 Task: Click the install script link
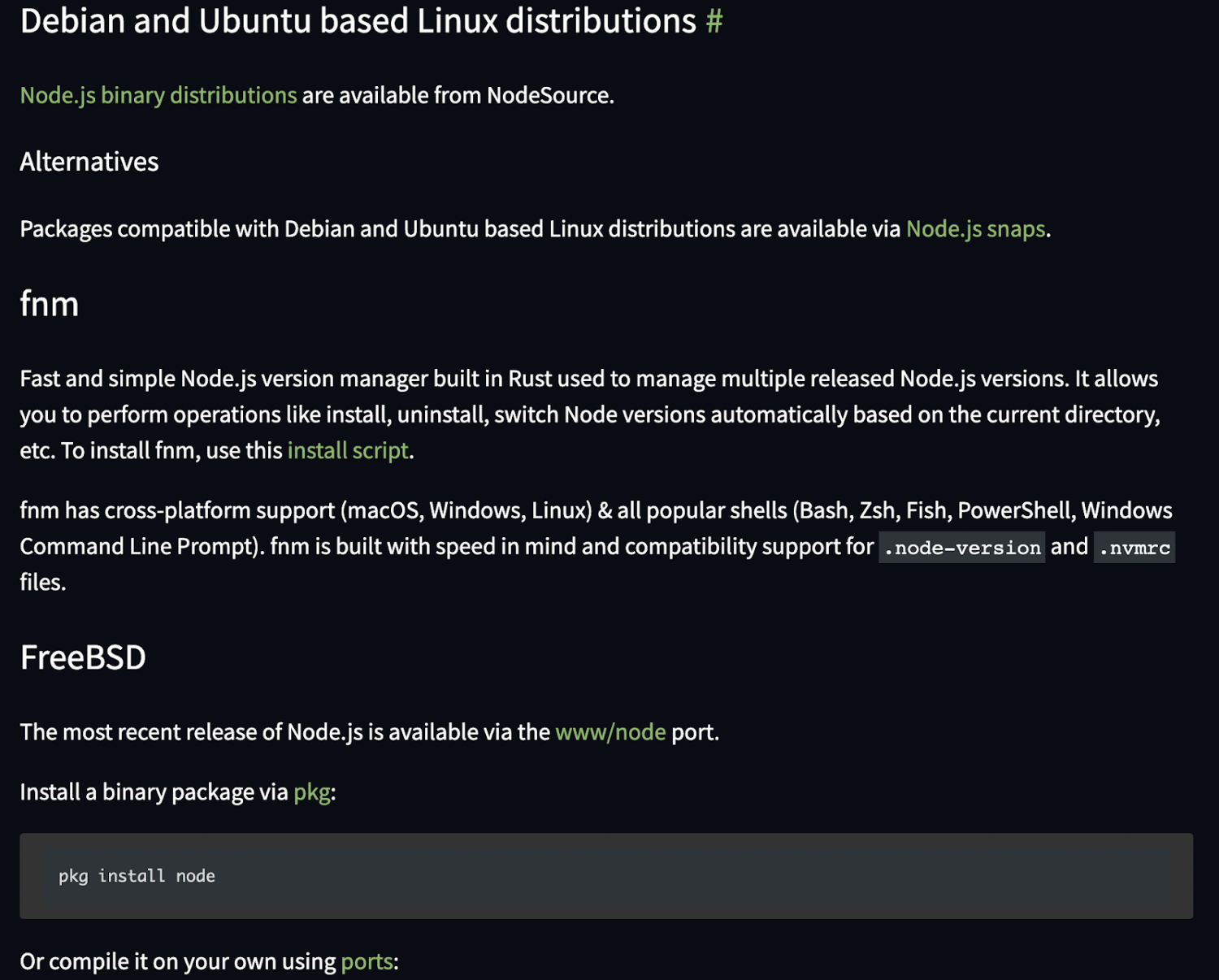click(x=347, y=450)
